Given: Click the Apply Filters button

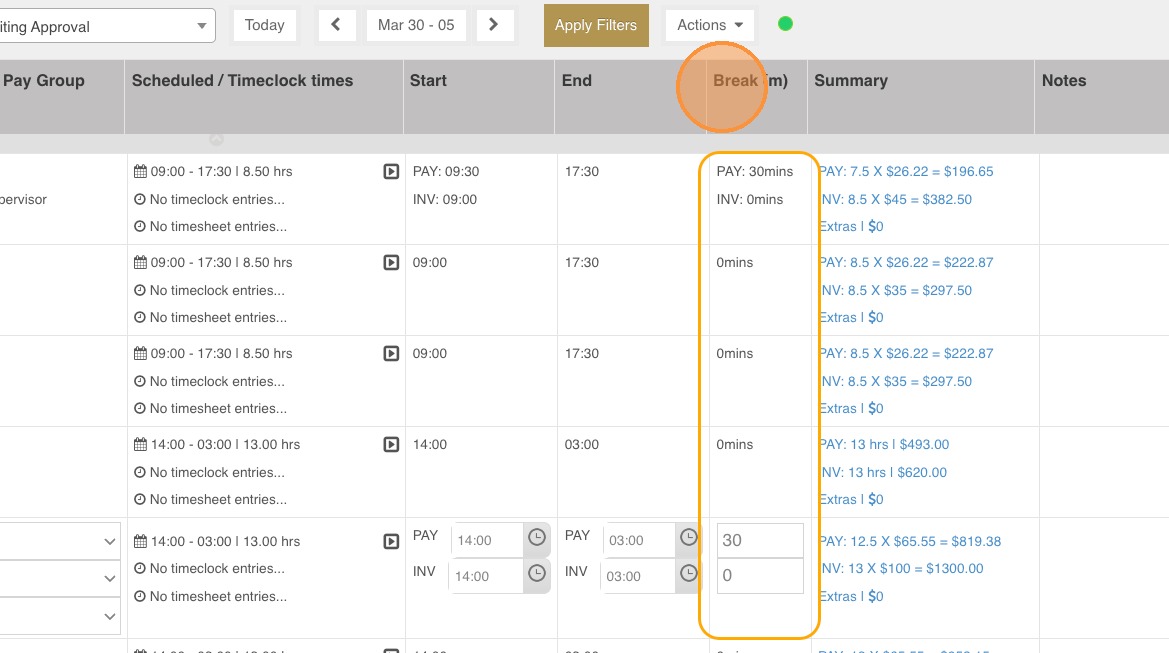Looking at the screenshot, I should click(x=595, y=25).
